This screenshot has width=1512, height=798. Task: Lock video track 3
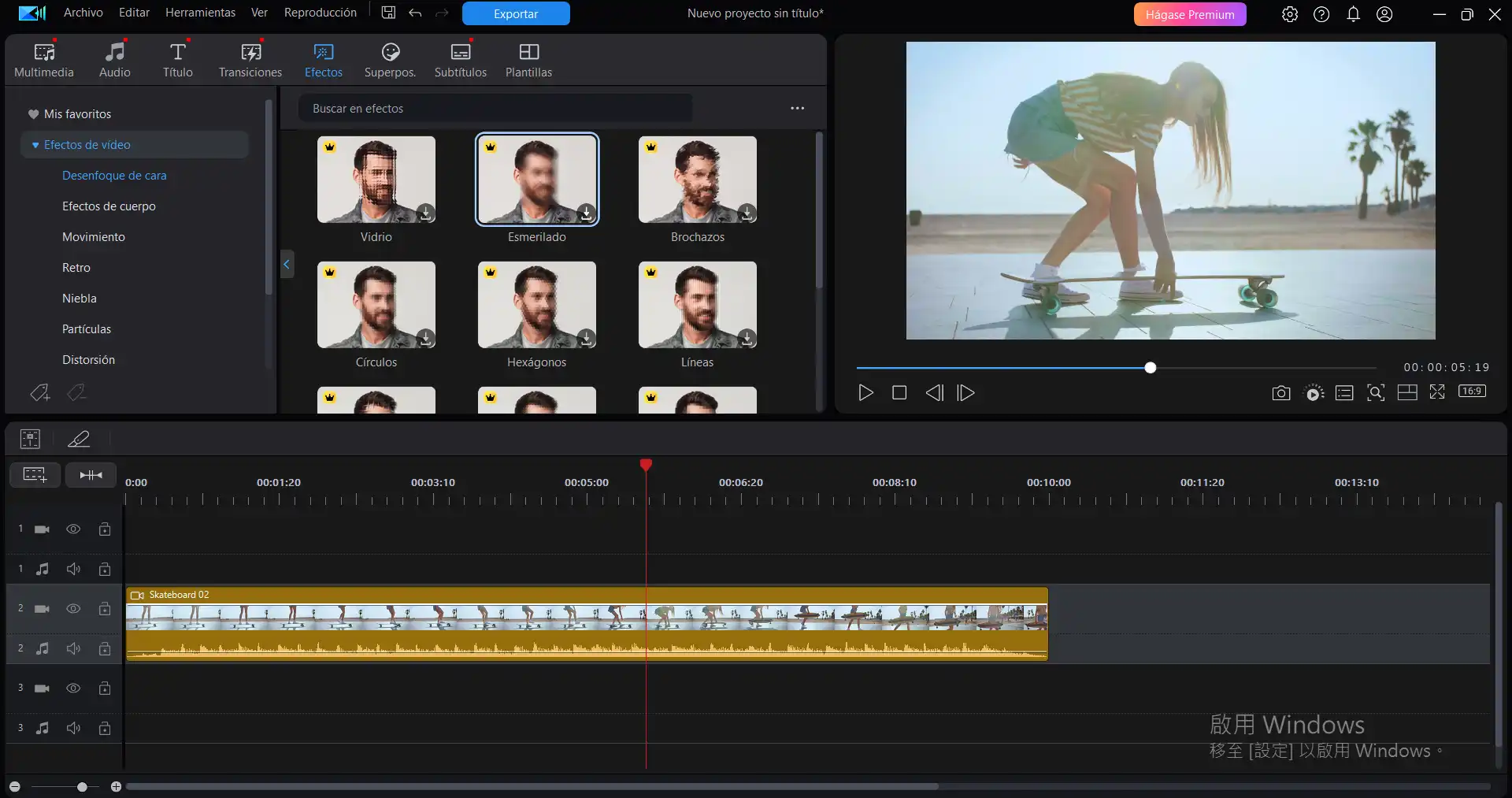tap(104, 689)
